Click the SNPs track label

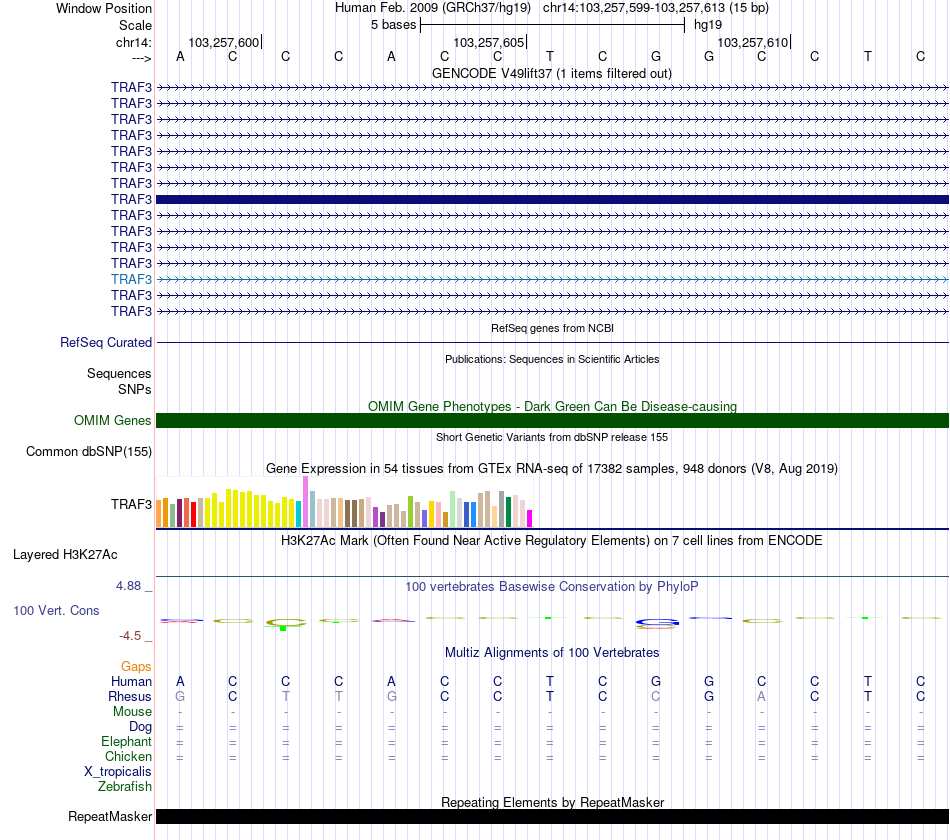(135, 389)
